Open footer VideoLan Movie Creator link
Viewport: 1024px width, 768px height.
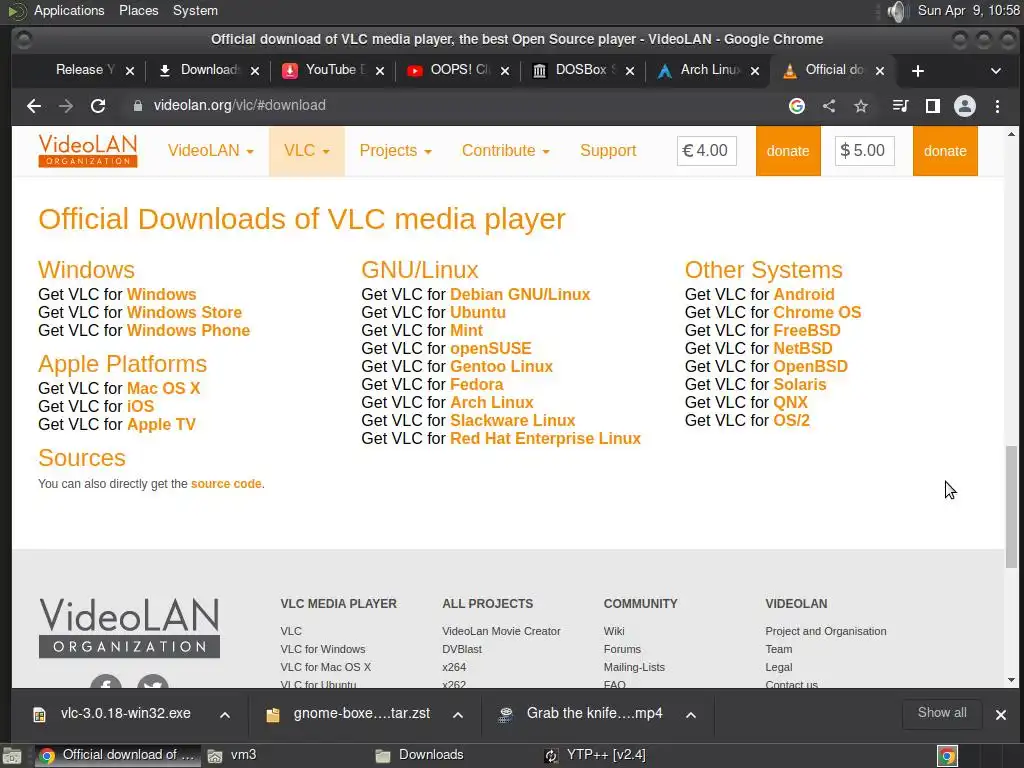pos(501,632)
